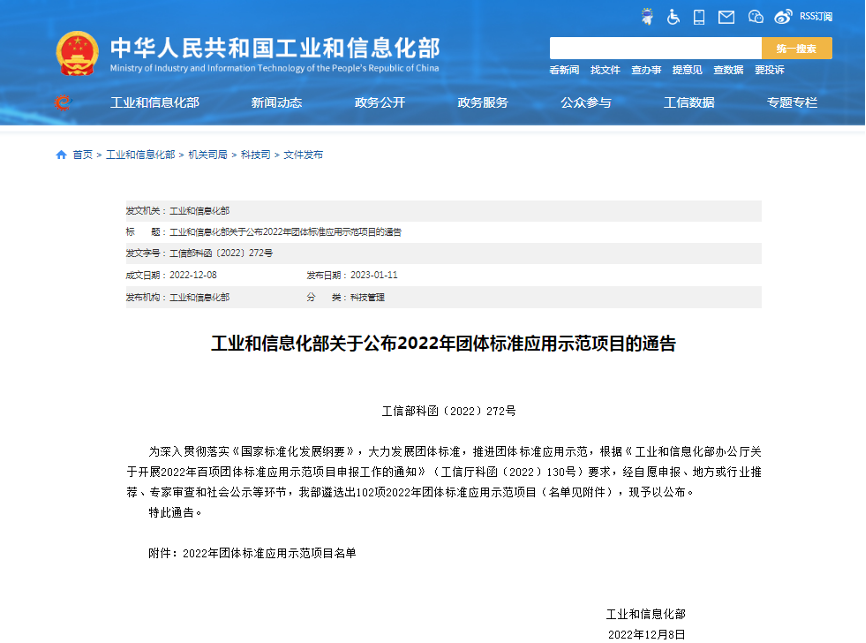Click the 特此通告。 line
866x643 pixels.
[x=176, y=513]
